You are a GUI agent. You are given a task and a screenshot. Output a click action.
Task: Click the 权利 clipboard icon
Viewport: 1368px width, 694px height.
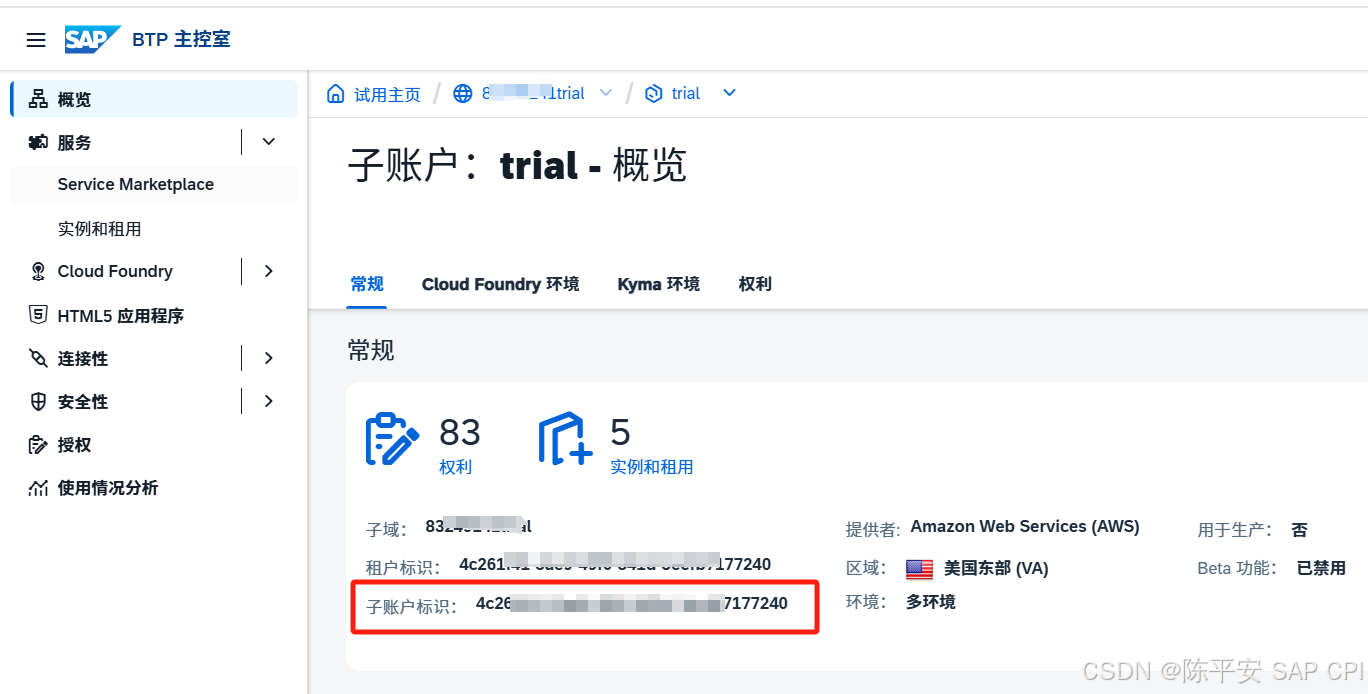pyautogui.click(x=392, y=439)
